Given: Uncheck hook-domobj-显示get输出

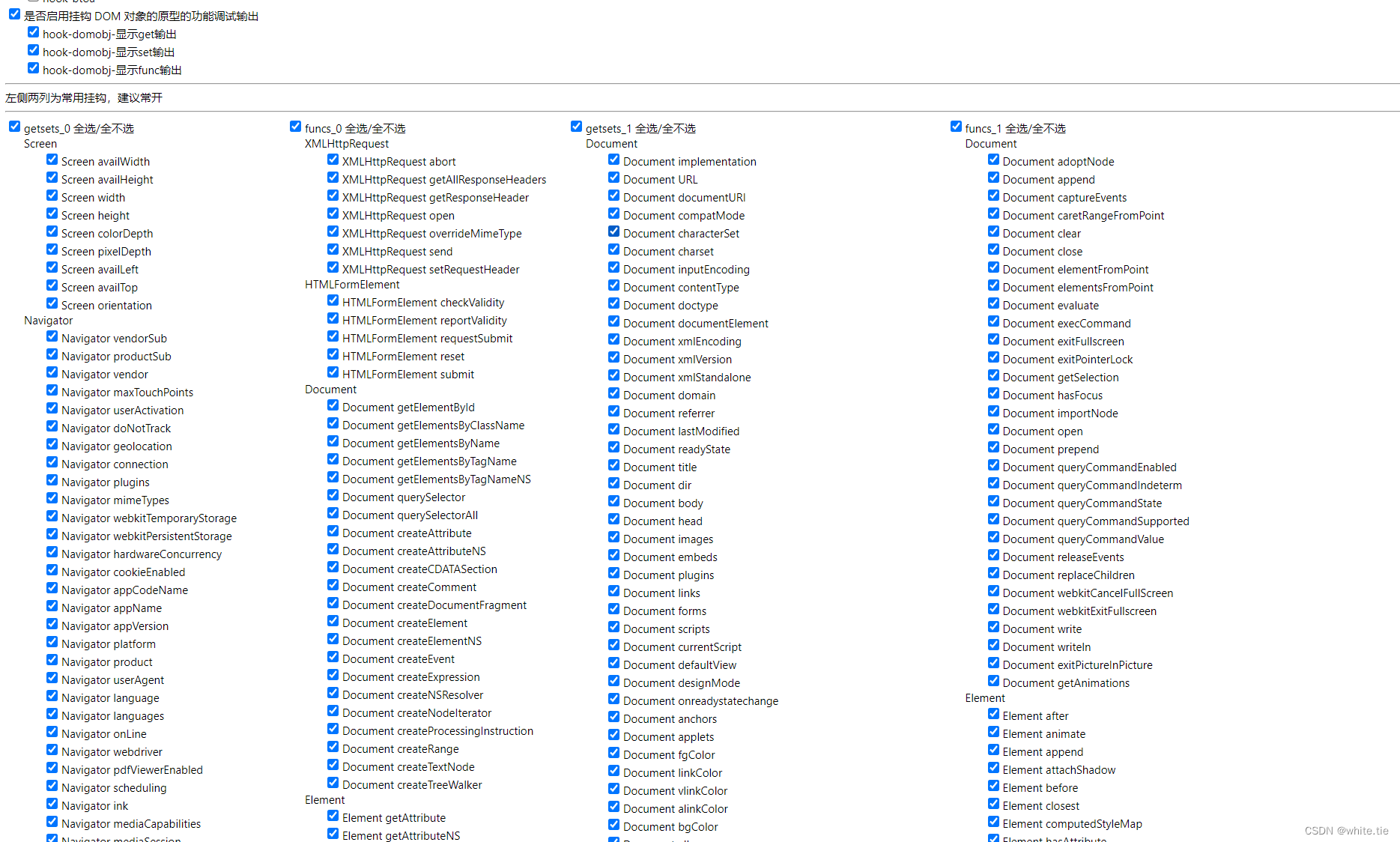Looking at the screenshot, I should pos(33,31).
